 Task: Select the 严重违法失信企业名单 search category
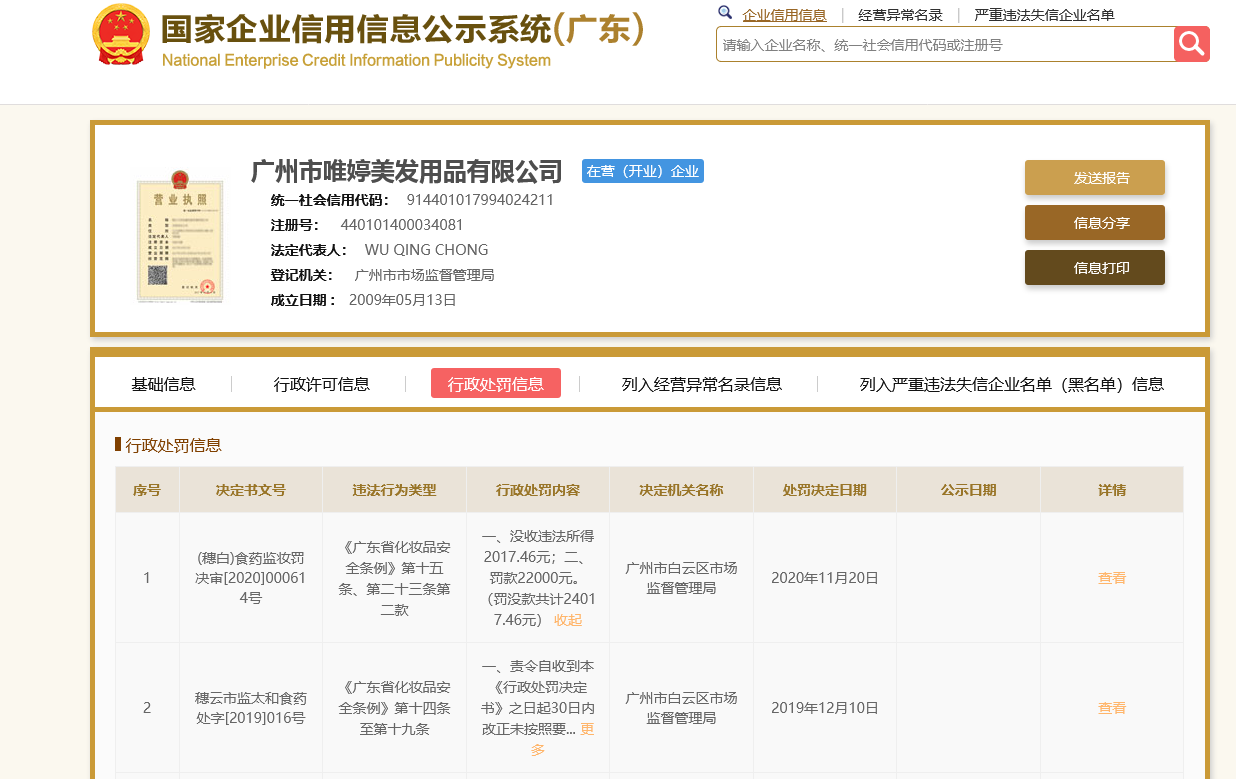pyautogui.click(x=1044, y=15)
